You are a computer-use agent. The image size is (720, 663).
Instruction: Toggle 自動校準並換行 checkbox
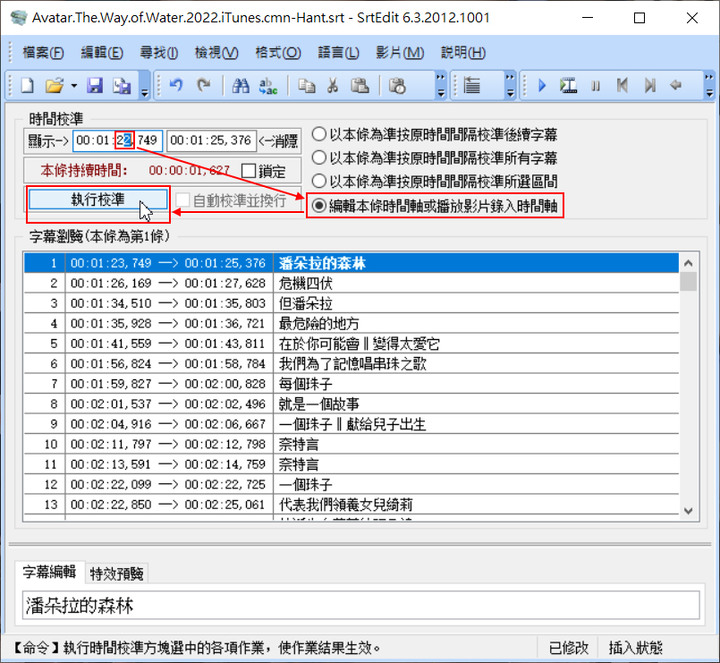coord(231,200)
